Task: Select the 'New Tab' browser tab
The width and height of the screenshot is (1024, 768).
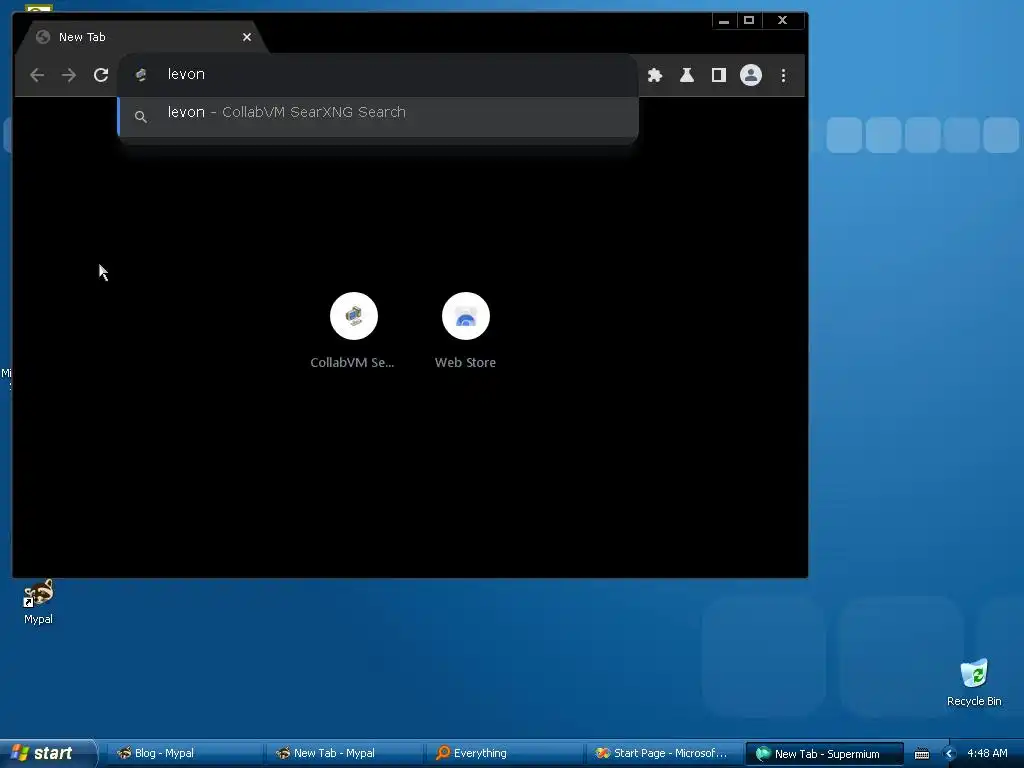Action: [x=144, y=37]
